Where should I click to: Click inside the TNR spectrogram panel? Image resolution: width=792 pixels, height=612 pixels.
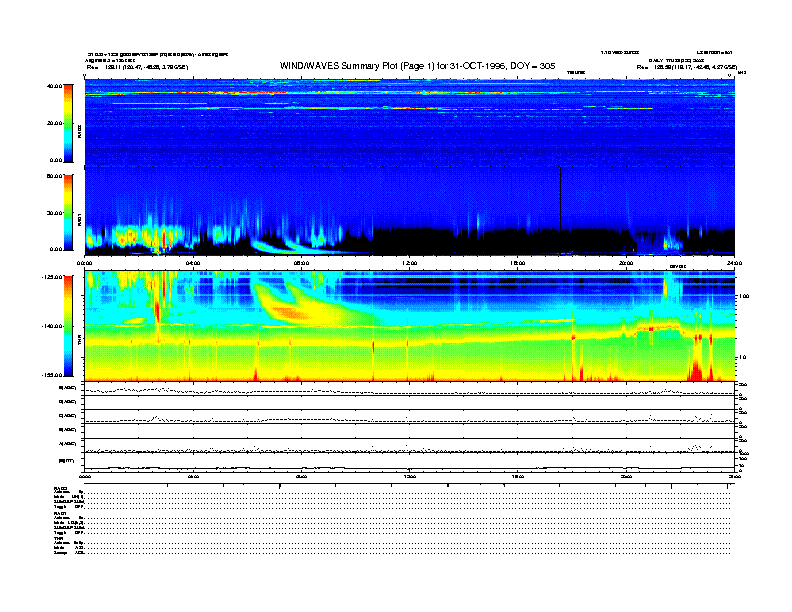410,326
